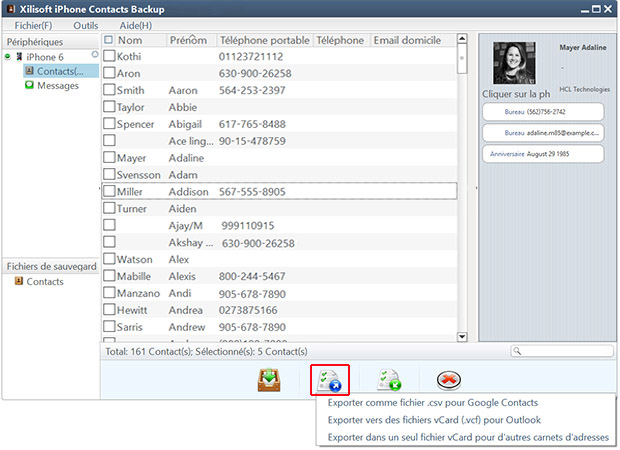Click the red delete contacts icon
Screen dimensions: 620x450
pyautogui.click(x=449, y=380)
